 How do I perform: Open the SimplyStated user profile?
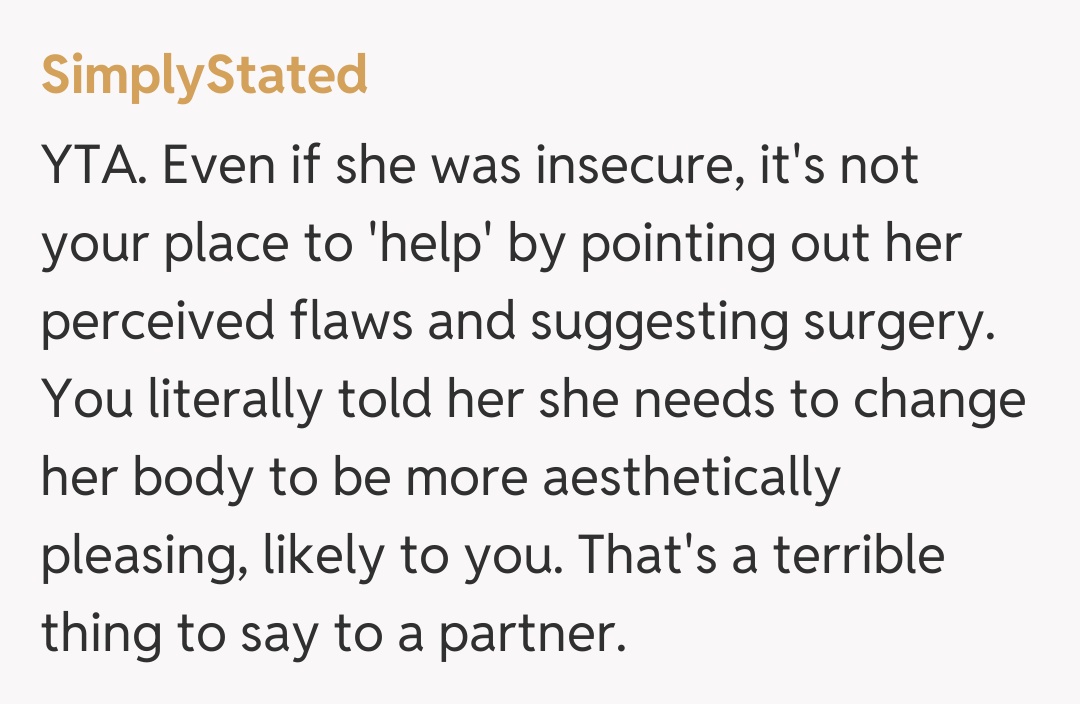pos(204,76)
